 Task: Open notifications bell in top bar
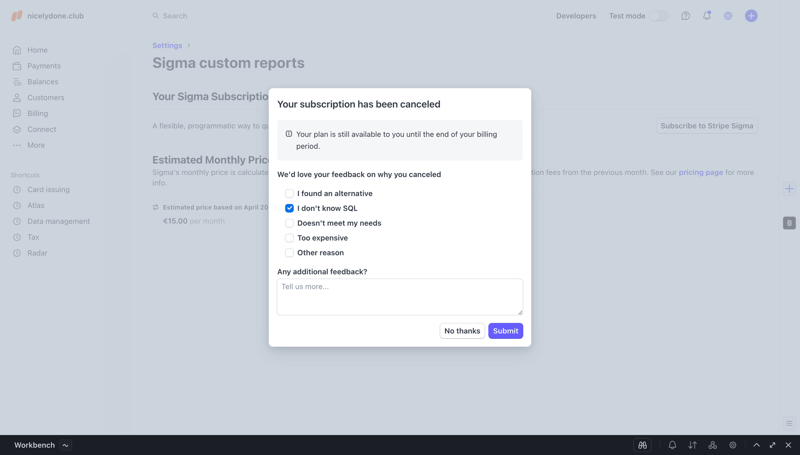[707, 16]
